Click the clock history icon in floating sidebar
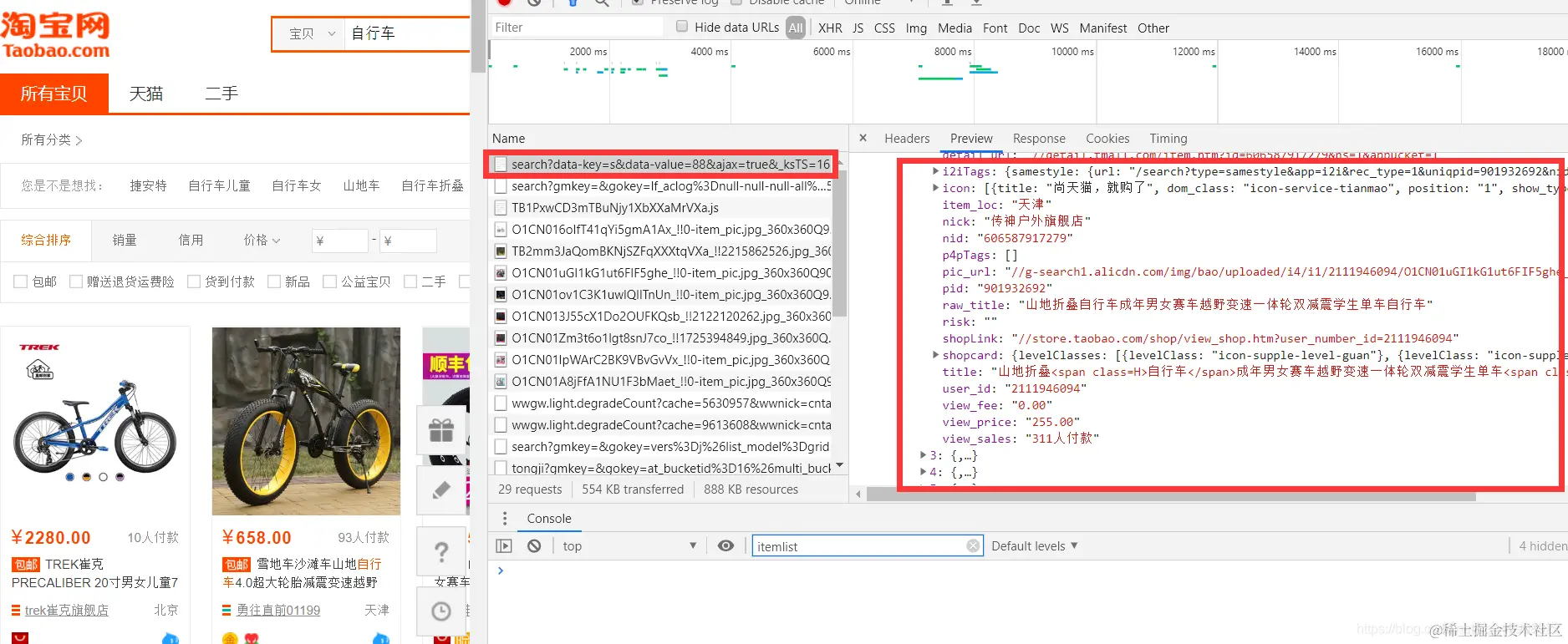This screenshot has height=644, width=1568. (x=441, y=611)
